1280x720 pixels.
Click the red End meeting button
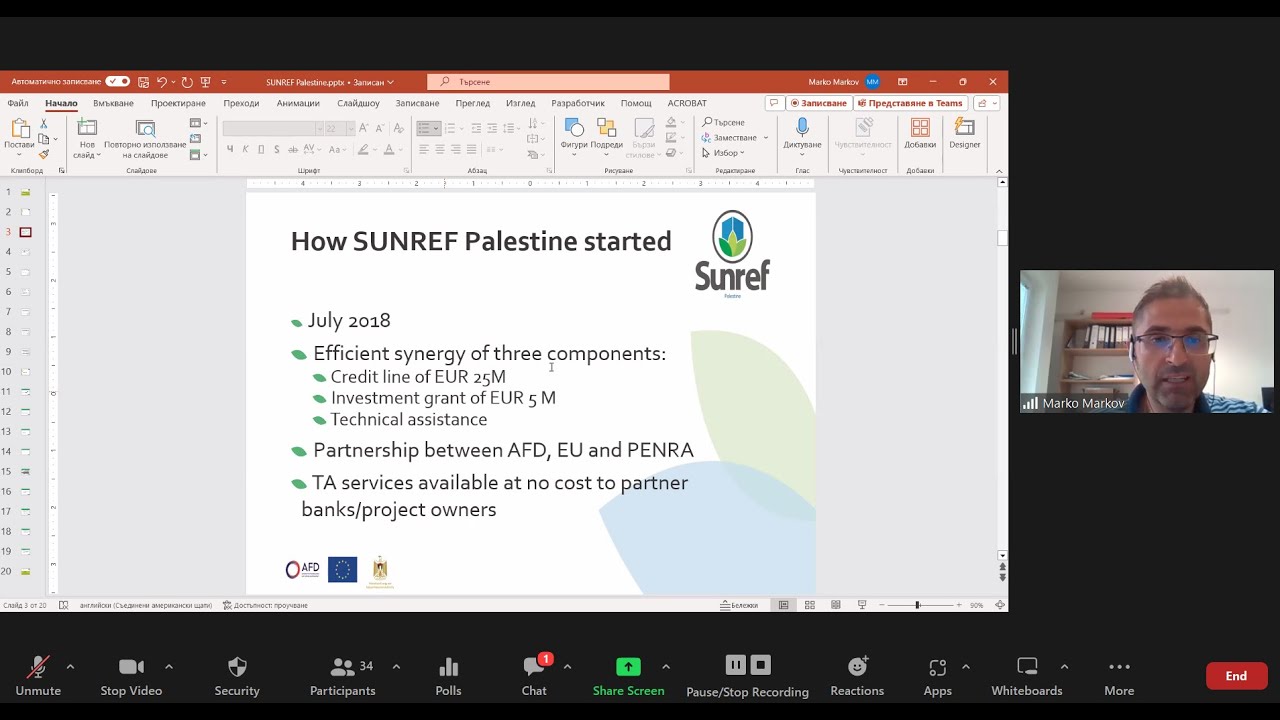click(1236, 676)
